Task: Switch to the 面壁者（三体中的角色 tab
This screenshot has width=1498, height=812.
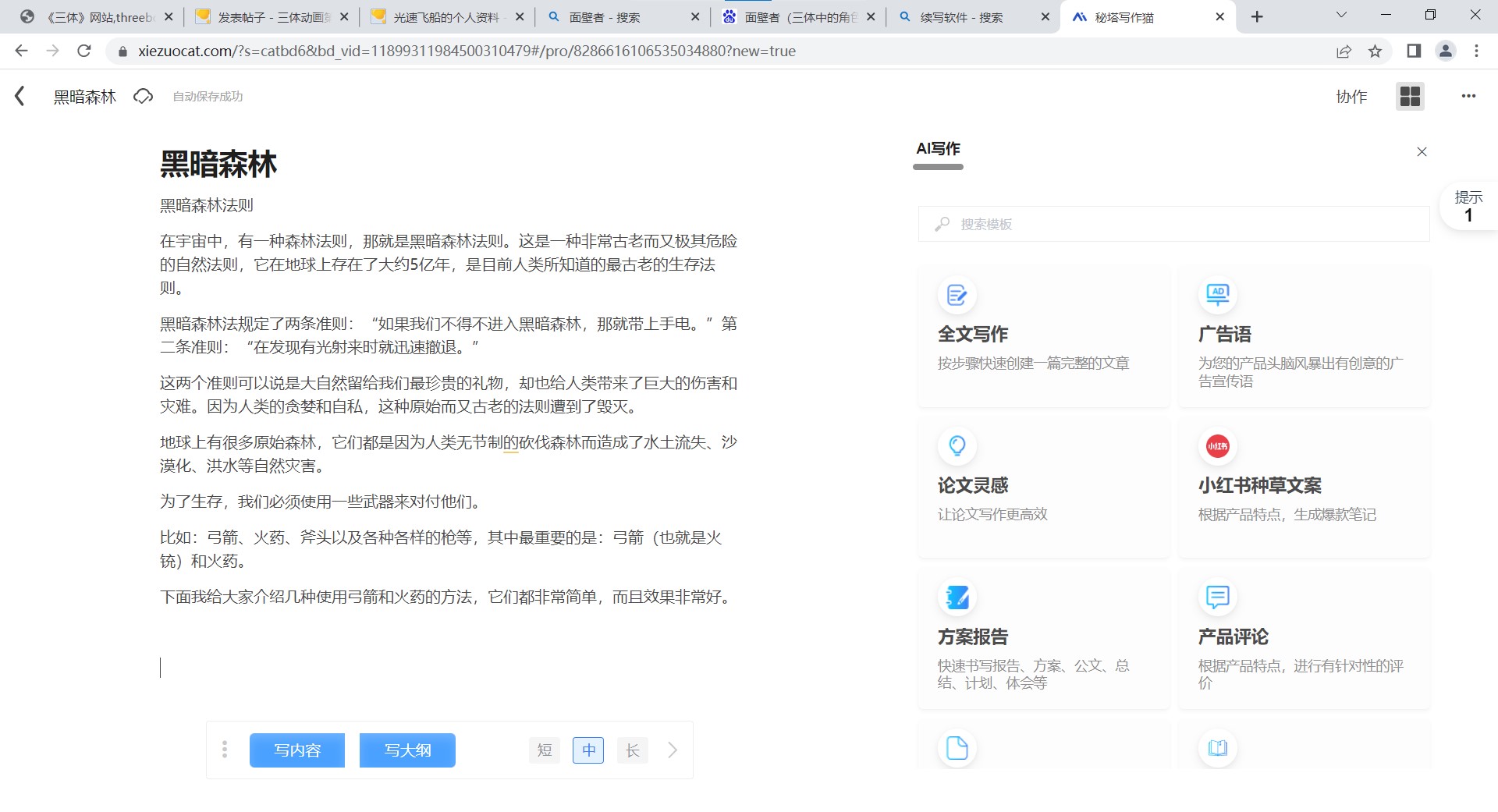Action: (x=798, y=16)
